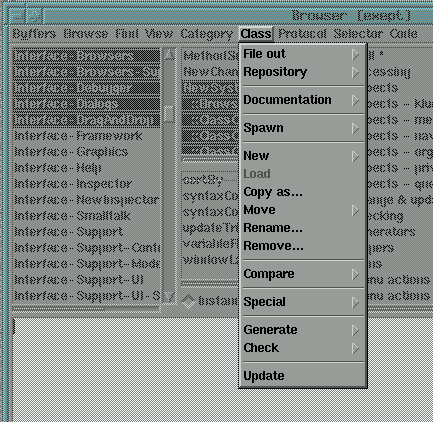Expand the Check submenu arrow
Screen dimensions: 433x422
(x=355, y=348)
